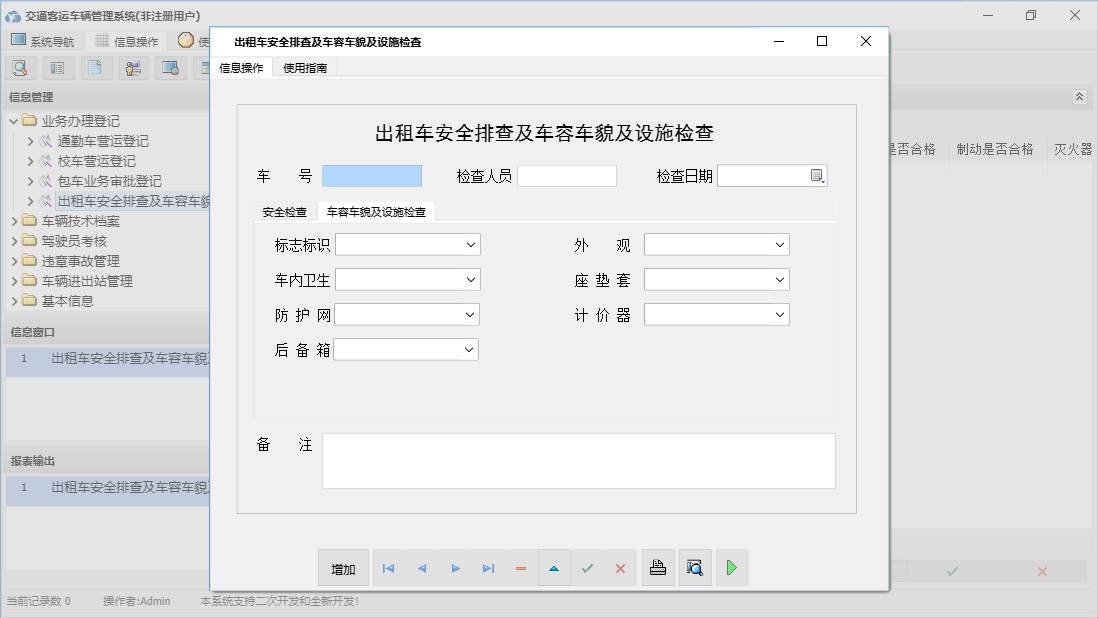Click the magnifier search icon in main toolbar
This screenshot has width=1098, height=618.
click(x=20, y=68)
